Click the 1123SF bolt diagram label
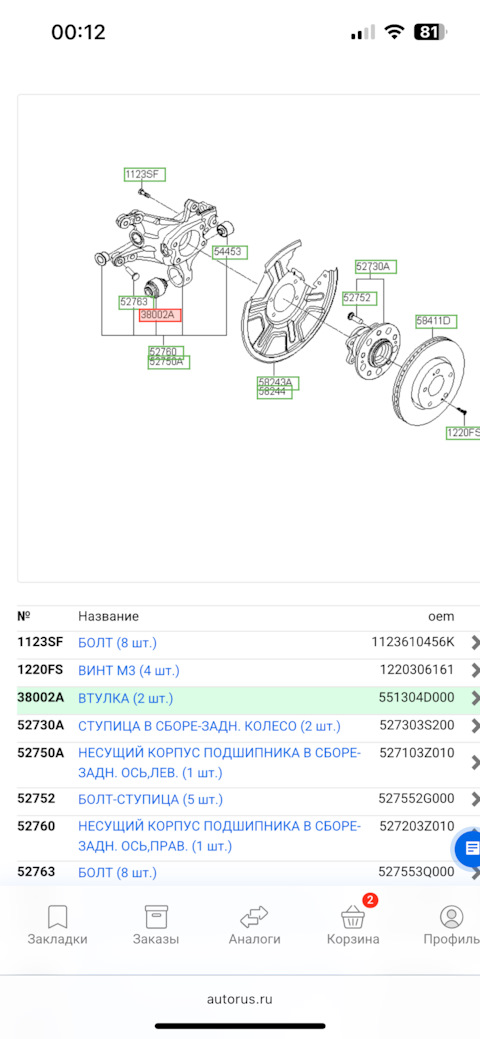Viewport: 480px width, 1039px height. tap(145, 175)
